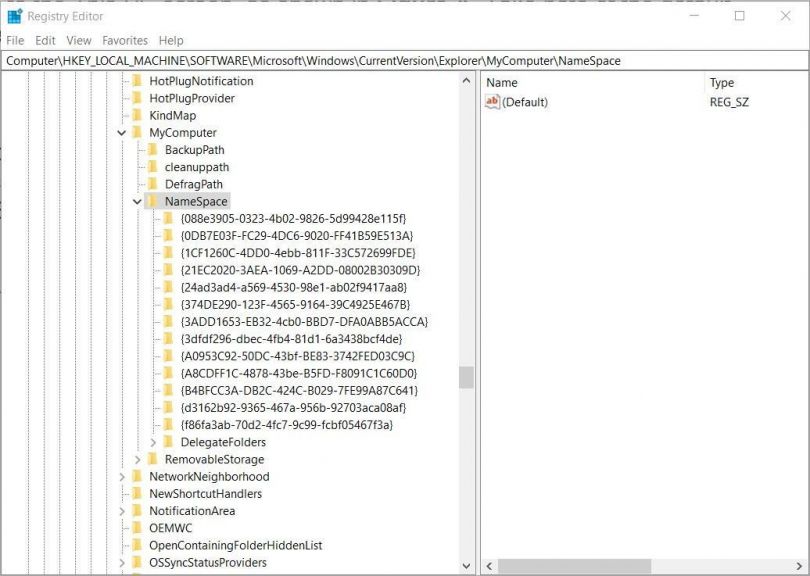Screen dimensions: 810x576
Task: Expand the DelegateFolders key
Action: pyautogui.click(x=154, y=442)
